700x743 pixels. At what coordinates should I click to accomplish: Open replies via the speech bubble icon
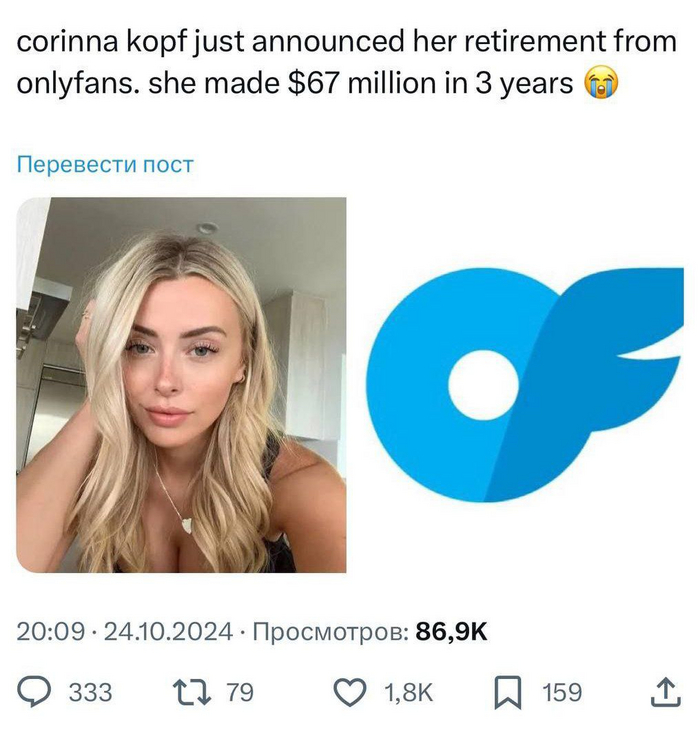tap(34, 692)
